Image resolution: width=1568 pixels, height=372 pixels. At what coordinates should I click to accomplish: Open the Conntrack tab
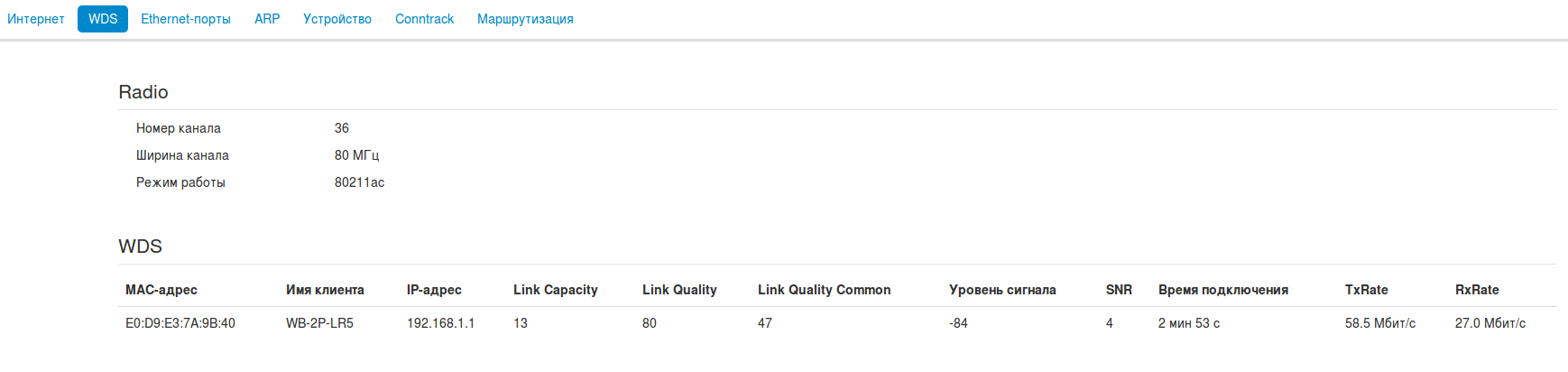coord(424,19)
